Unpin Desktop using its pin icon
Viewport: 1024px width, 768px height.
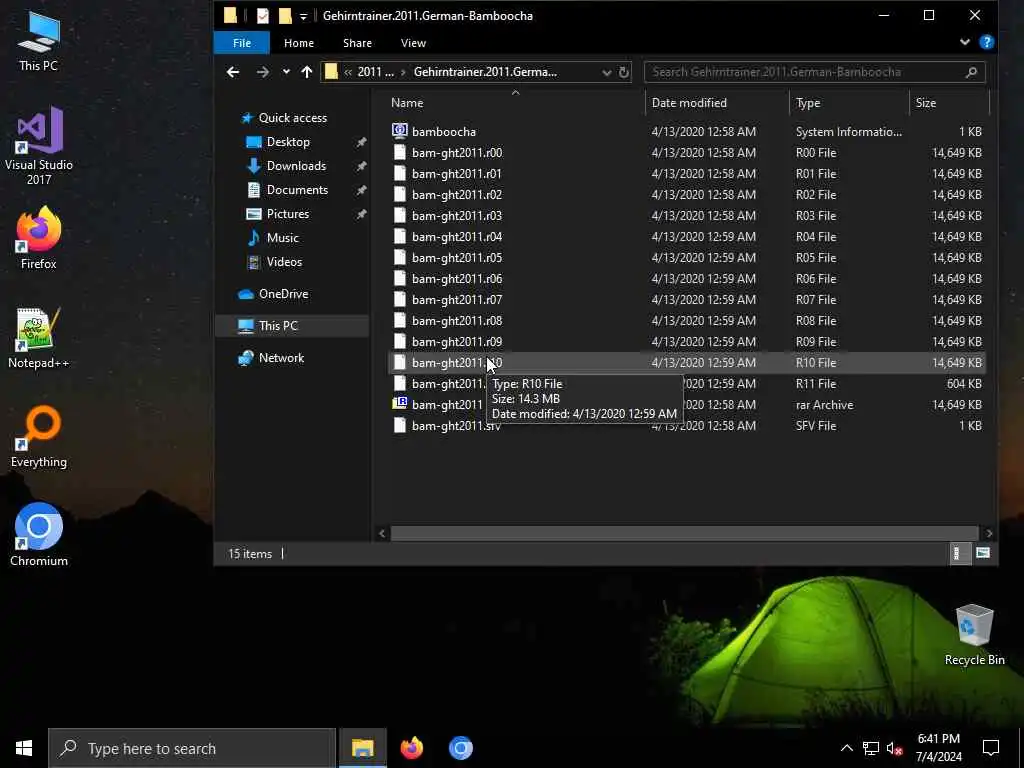pos(361,142)
